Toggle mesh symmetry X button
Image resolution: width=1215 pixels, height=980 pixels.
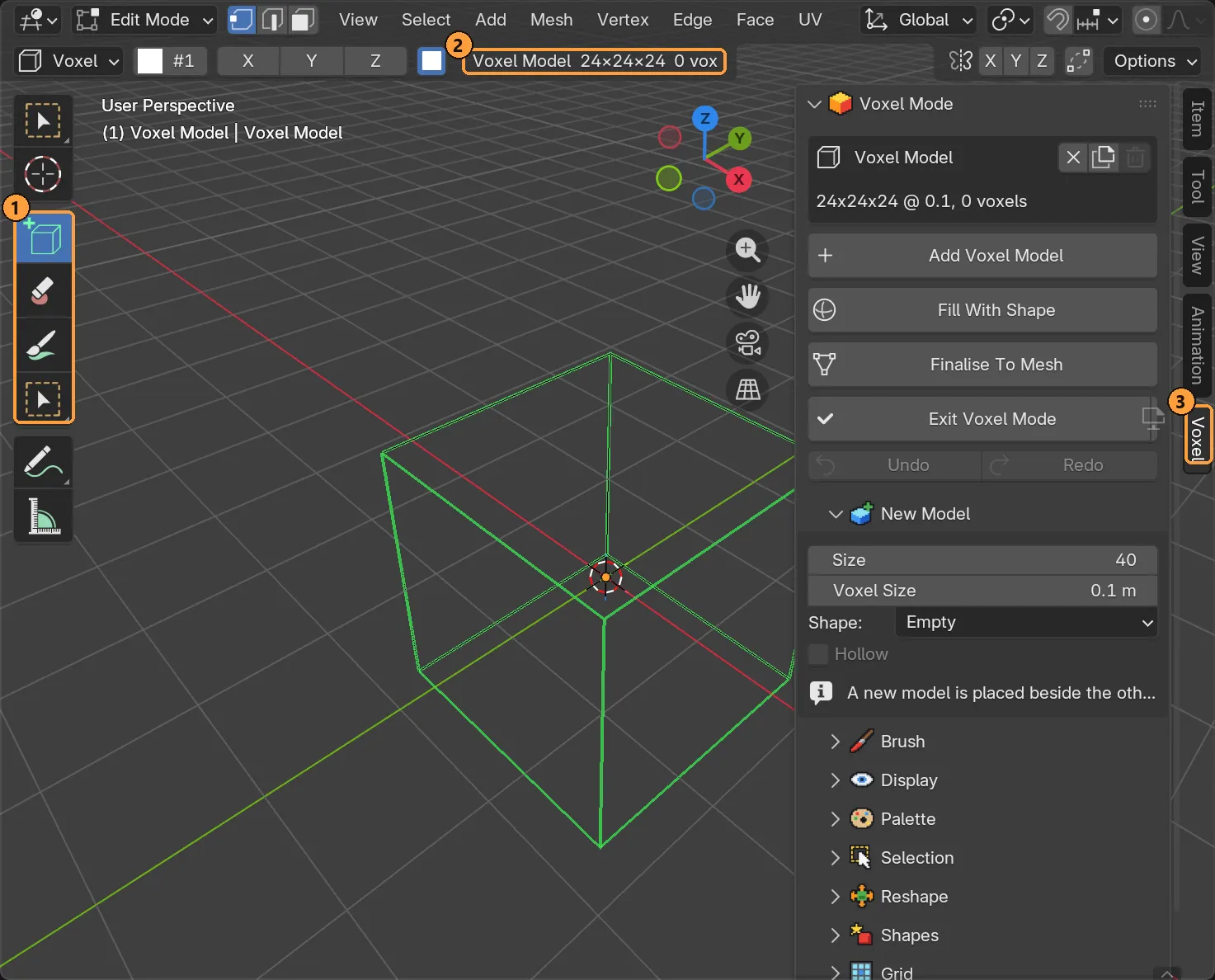pos(991,61)
